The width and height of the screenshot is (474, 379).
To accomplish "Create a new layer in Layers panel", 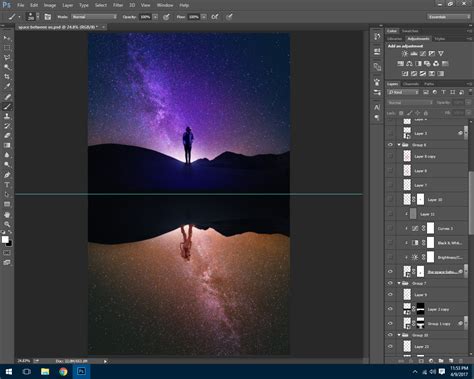I will [x=451, y=361].
